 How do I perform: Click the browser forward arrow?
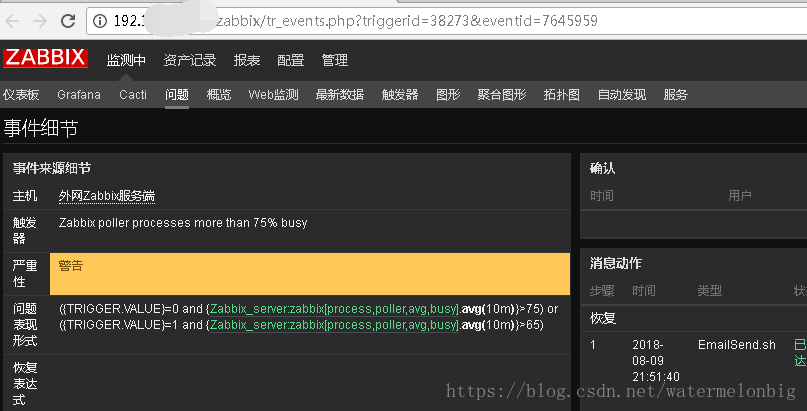pos(40,20)
